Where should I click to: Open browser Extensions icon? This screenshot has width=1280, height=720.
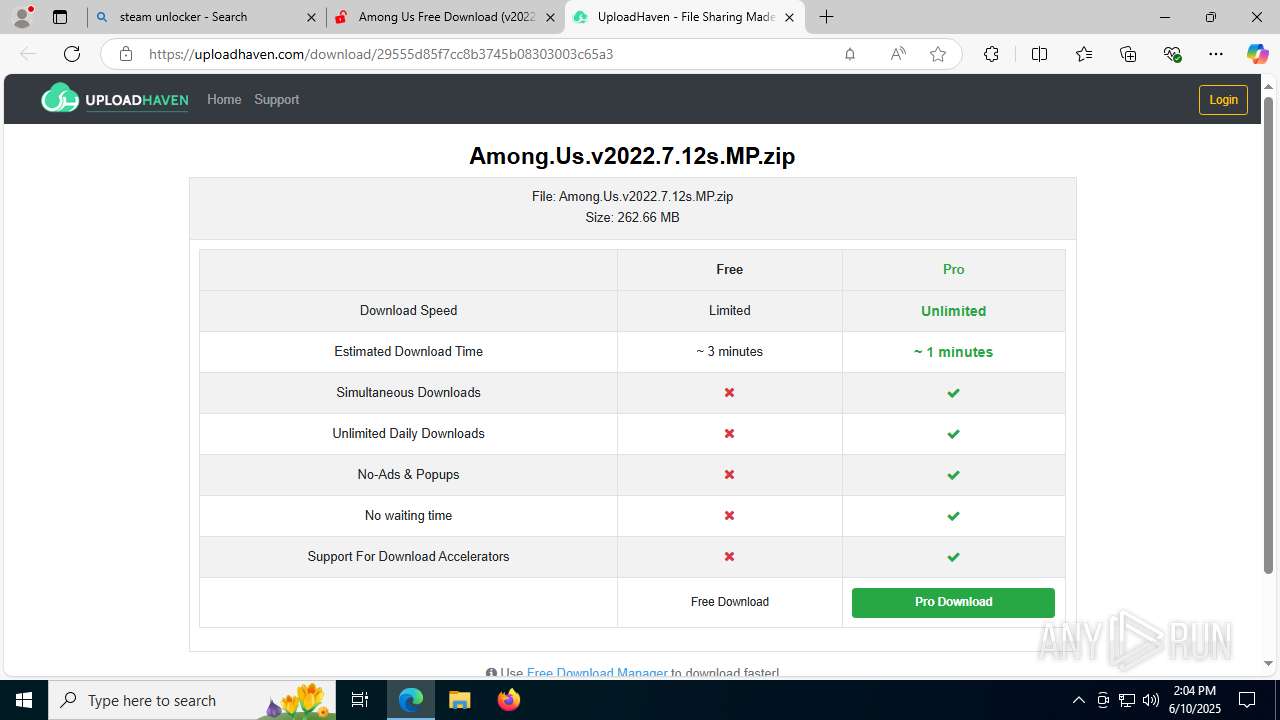(x=991, y=54)
